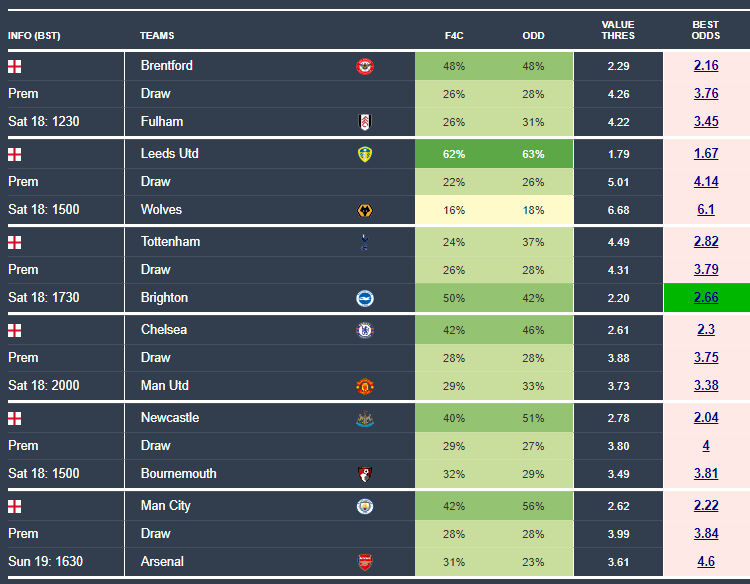Click the Newcastle club crest icon
Image resolution: width=750 pixels, height=584 pixels.
(365, 419)
